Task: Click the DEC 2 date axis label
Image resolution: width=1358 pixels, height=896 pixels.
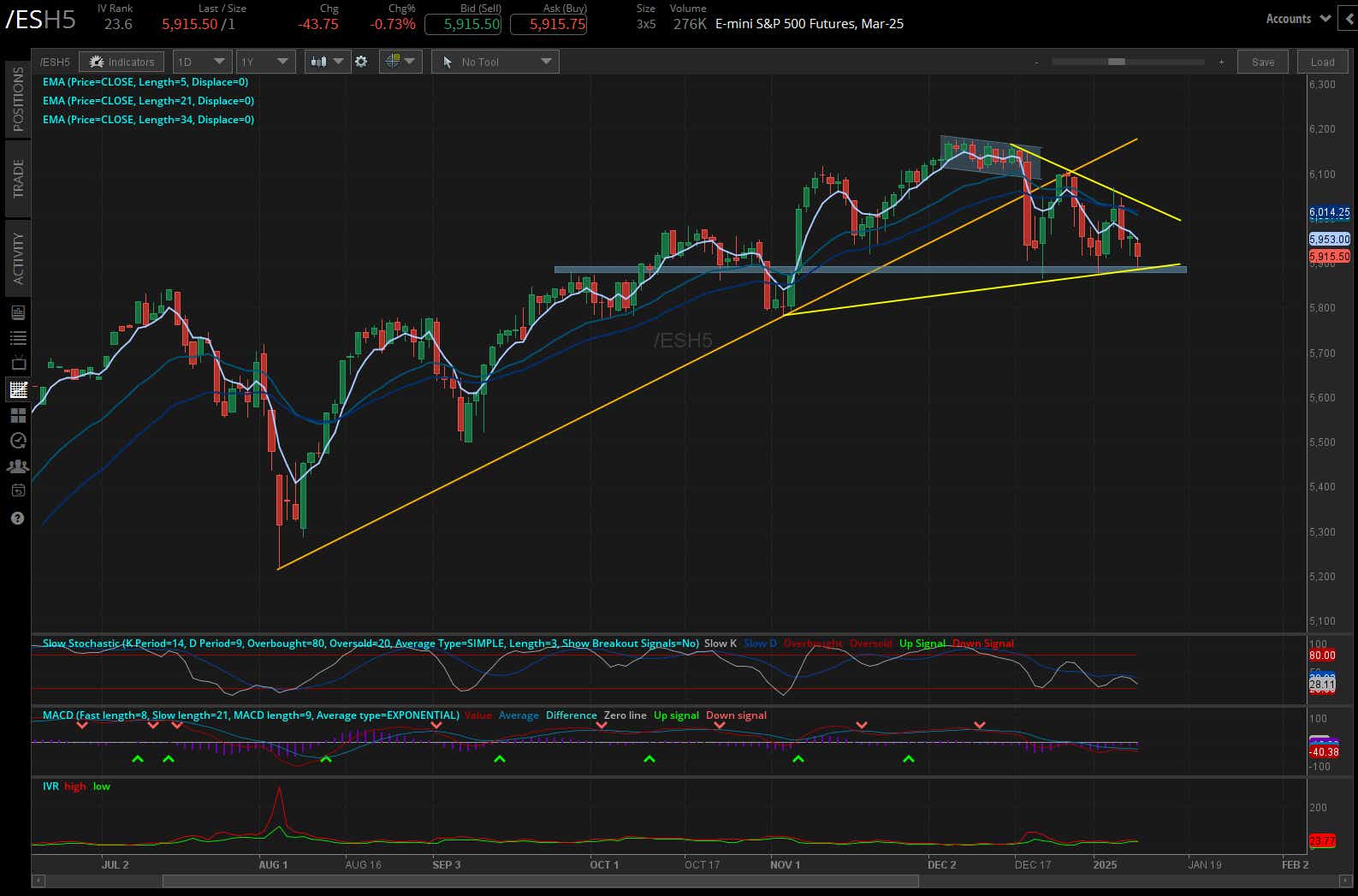Action: [942, 865]
